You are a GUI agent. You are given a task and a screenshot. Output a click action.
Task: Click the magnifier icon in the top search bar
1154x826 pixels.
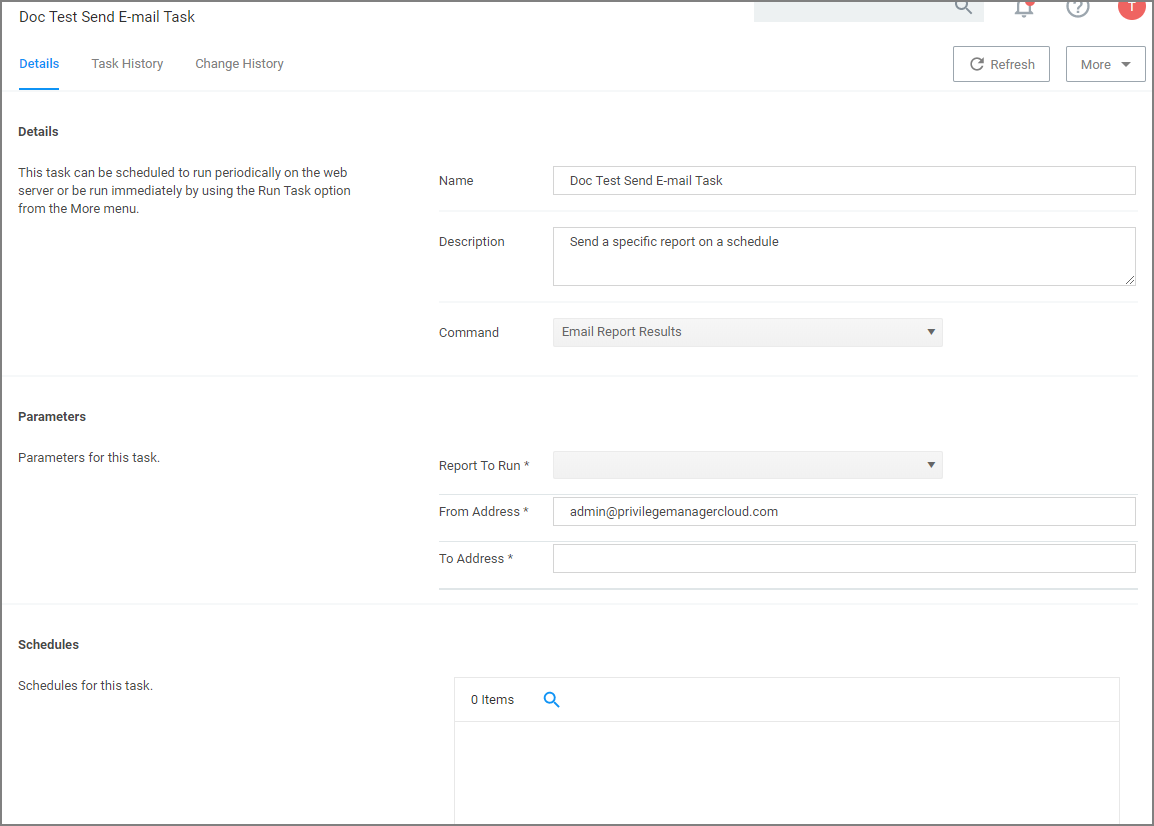click(x=963, y=6)
